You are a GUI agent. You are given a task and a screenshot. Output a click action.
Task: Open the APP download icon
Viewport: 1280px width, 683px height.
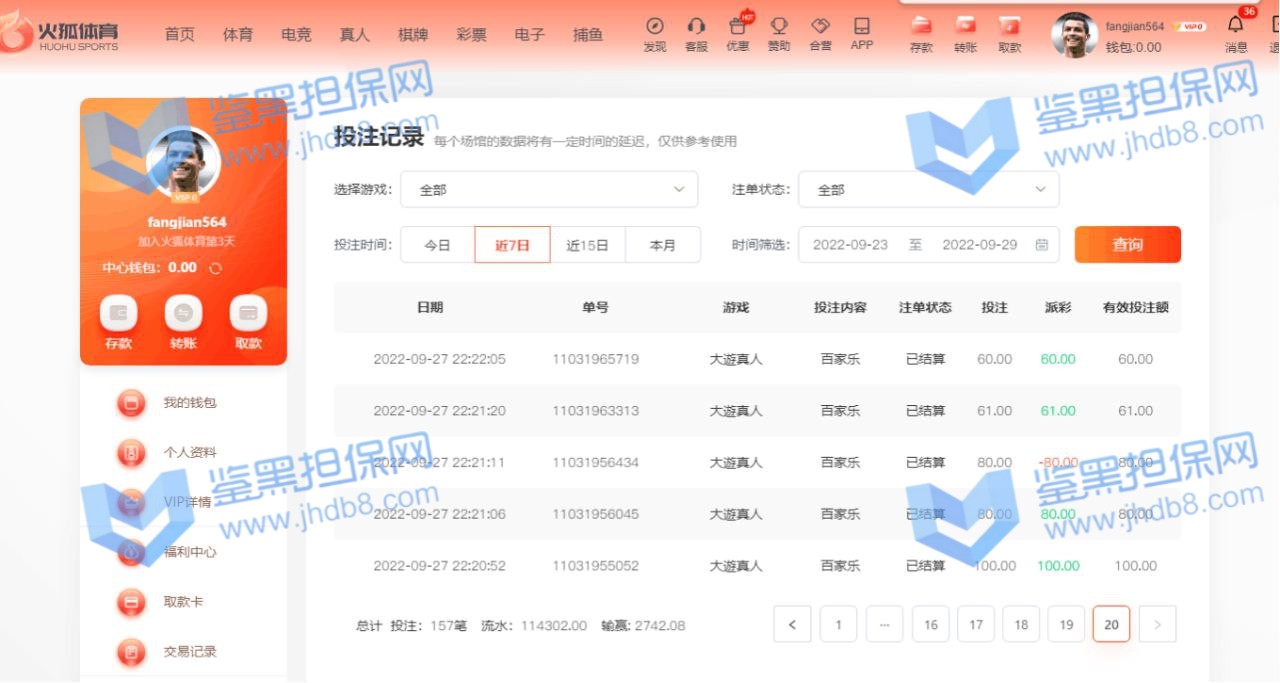pos(861,27)
